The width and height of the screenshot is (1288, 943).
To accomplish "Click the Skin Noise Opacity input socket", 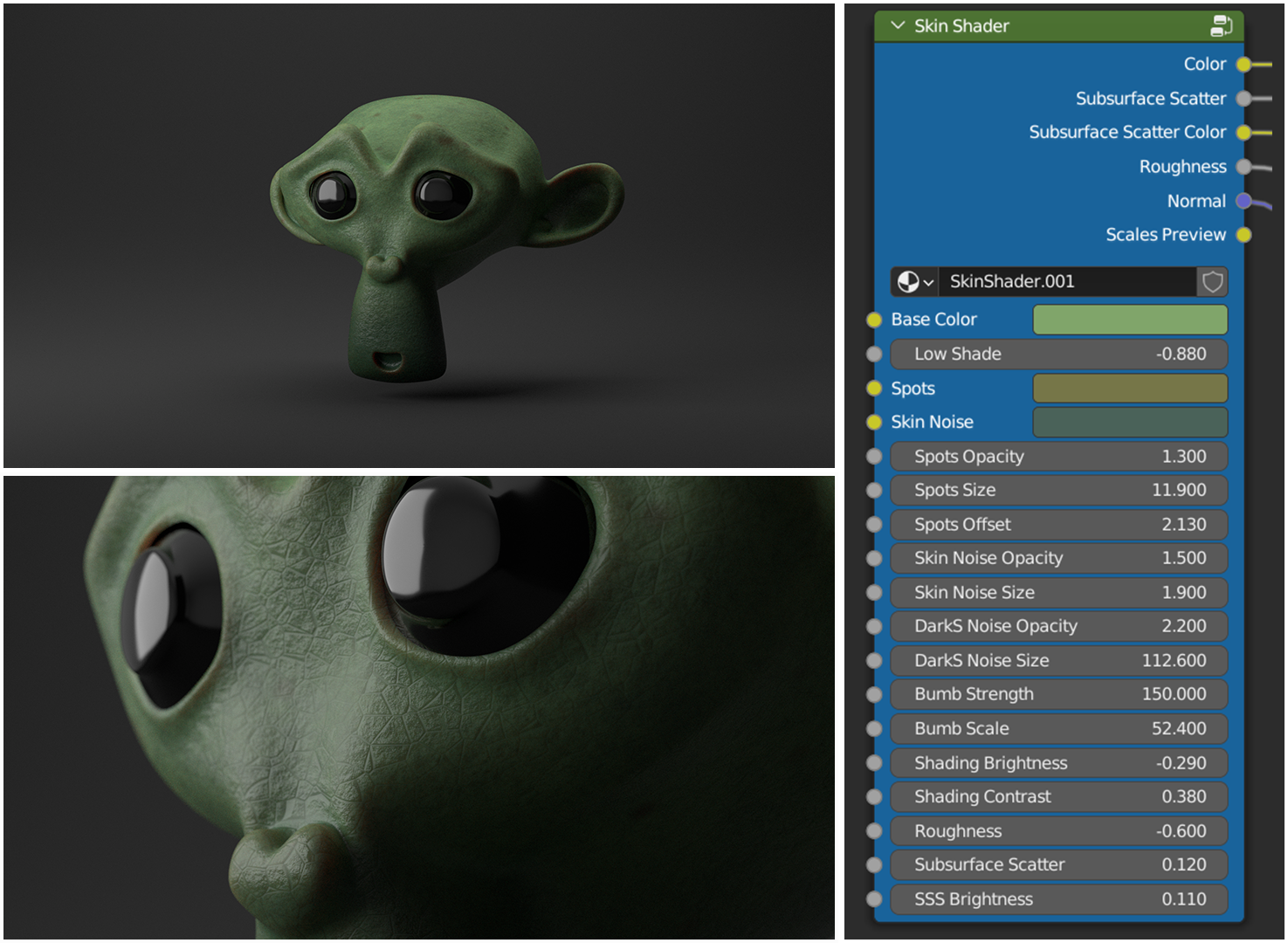I will pyautogui.click(x=874, y=559).
